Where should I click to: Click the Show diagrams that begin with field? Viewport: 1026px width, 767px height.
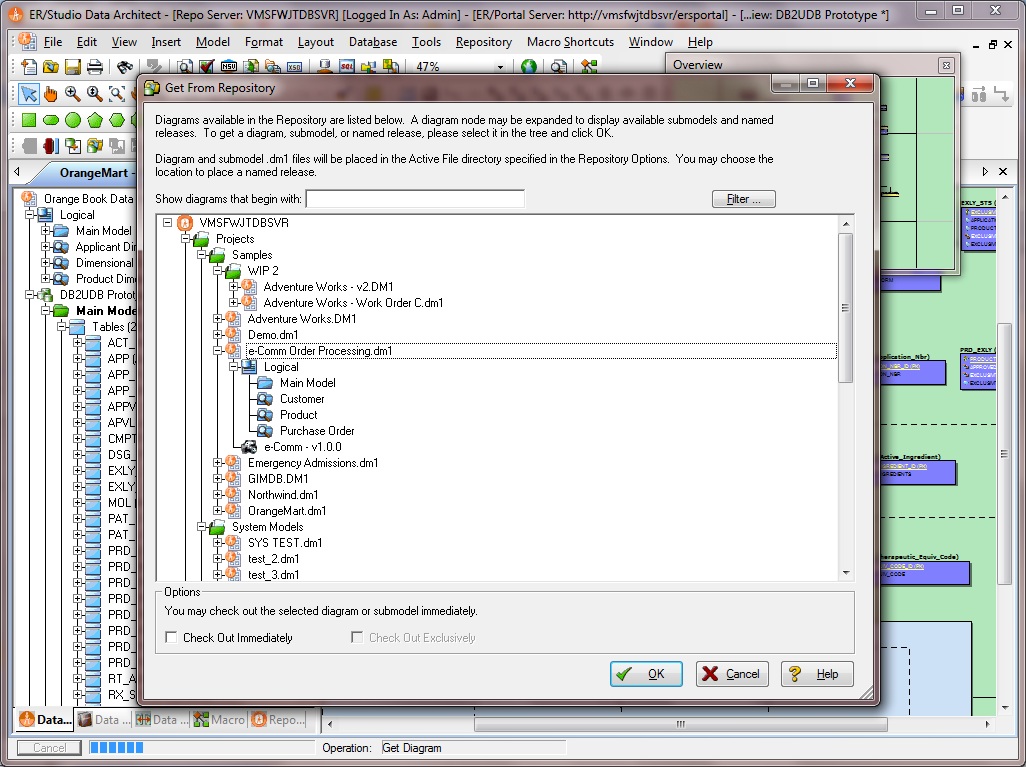415,199
